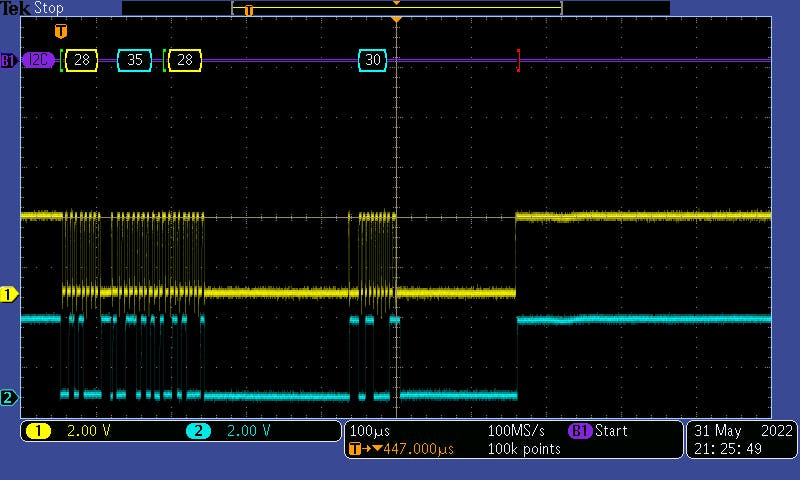The image size is (800, 480).
Task: Select the decoded 30 data packet
Action: (x=373, y=60)
